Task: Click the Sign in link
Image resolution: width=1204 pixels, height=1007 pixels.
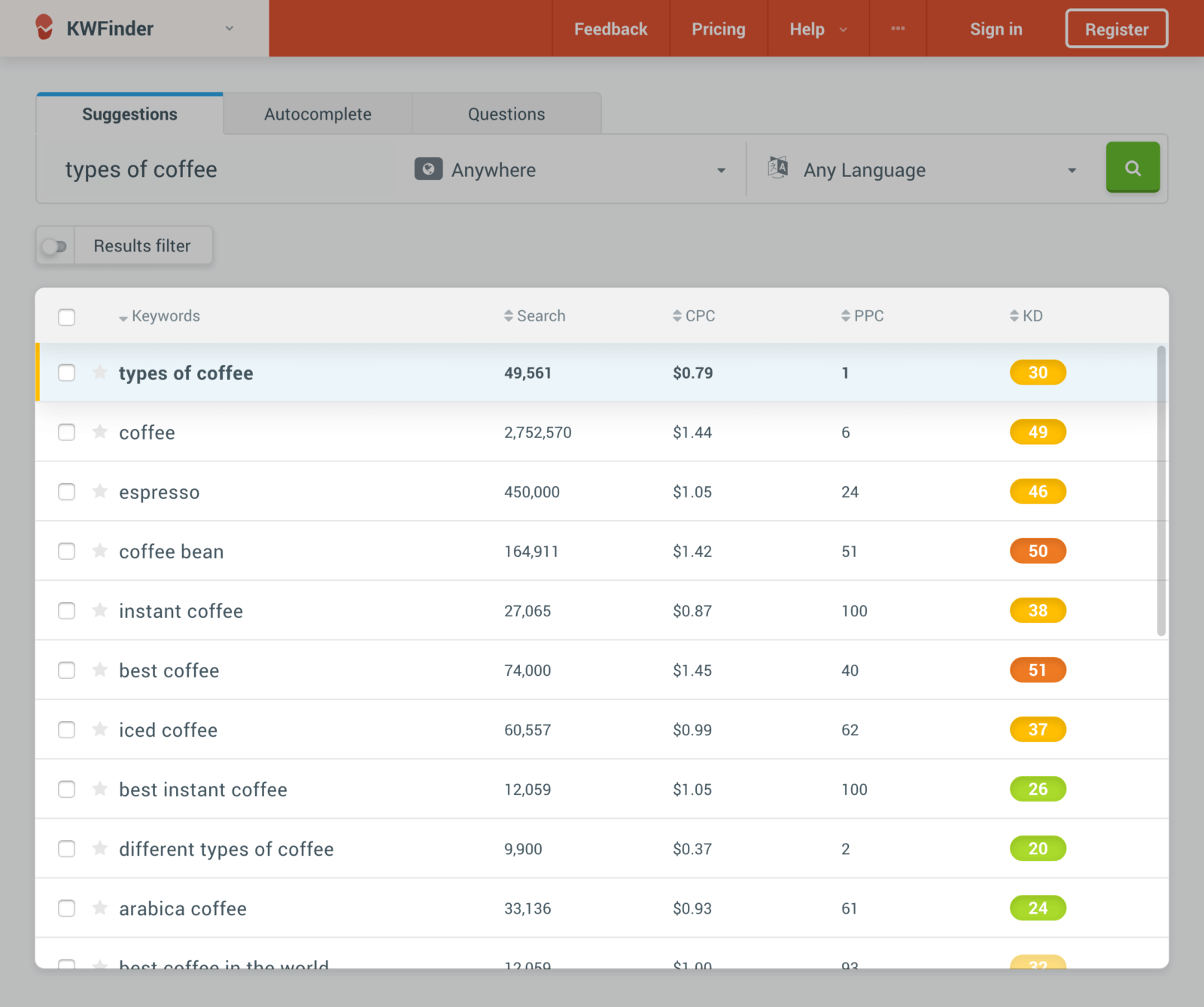Action: tap(996, 29)
